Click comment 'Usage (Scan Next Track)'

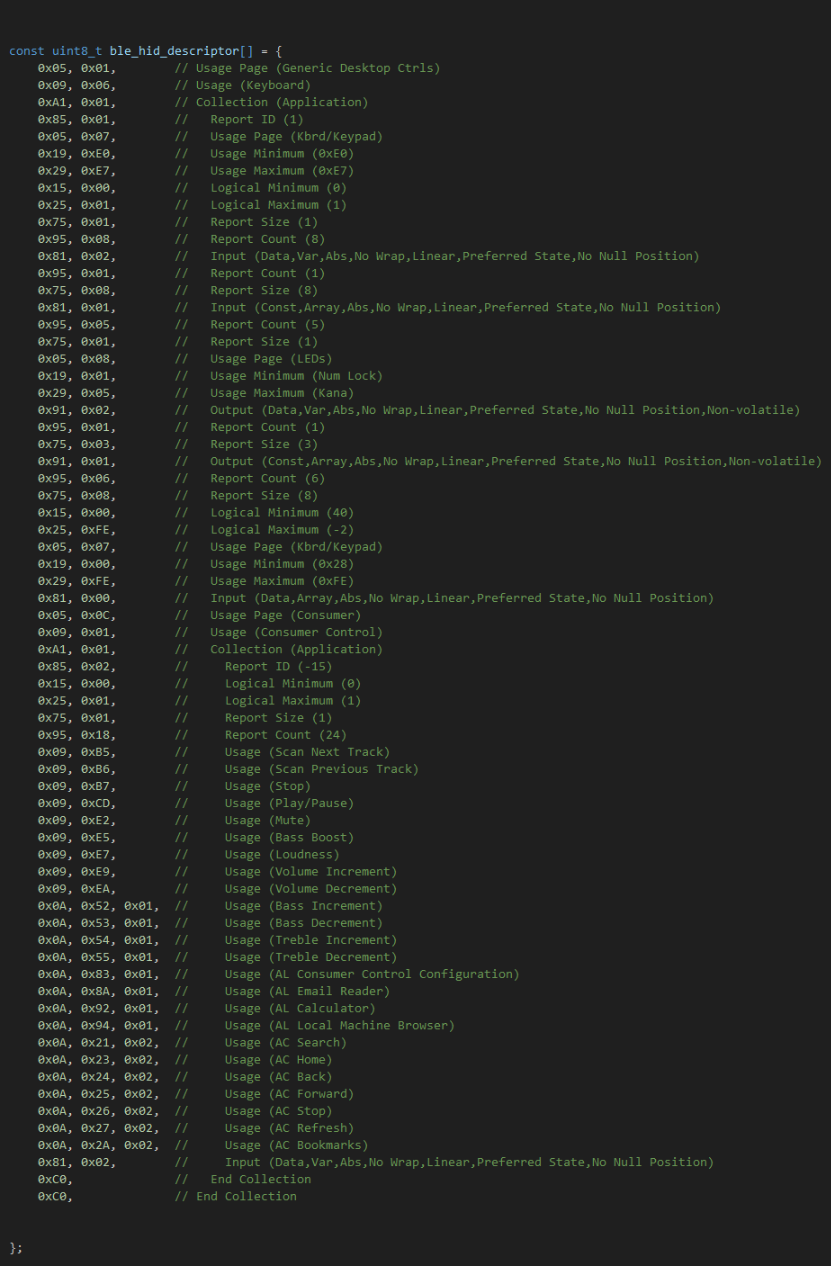point(307,751)
